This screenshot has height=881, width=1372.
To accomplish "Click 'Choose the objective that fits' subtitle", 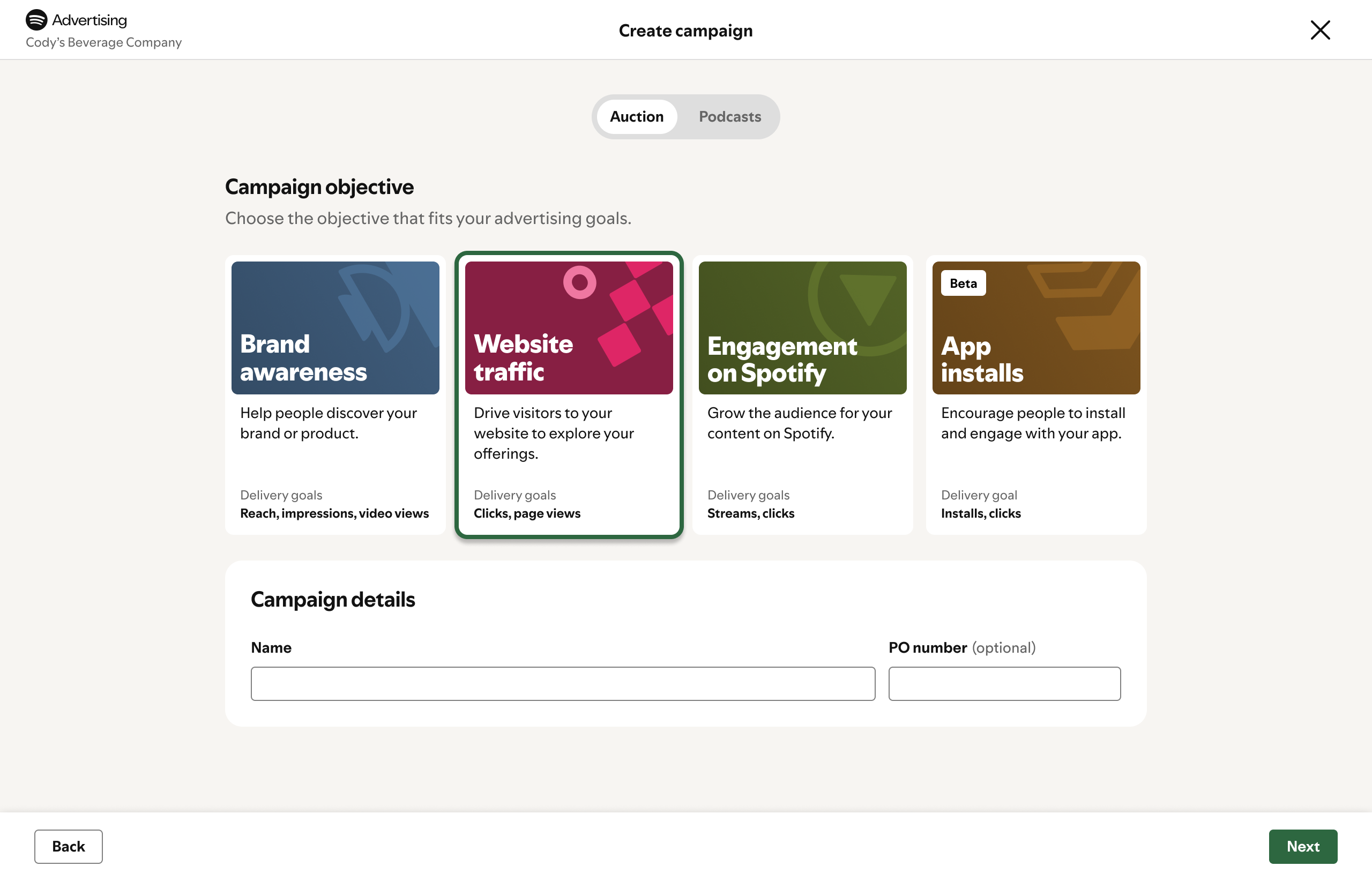I will coord(428,219).
